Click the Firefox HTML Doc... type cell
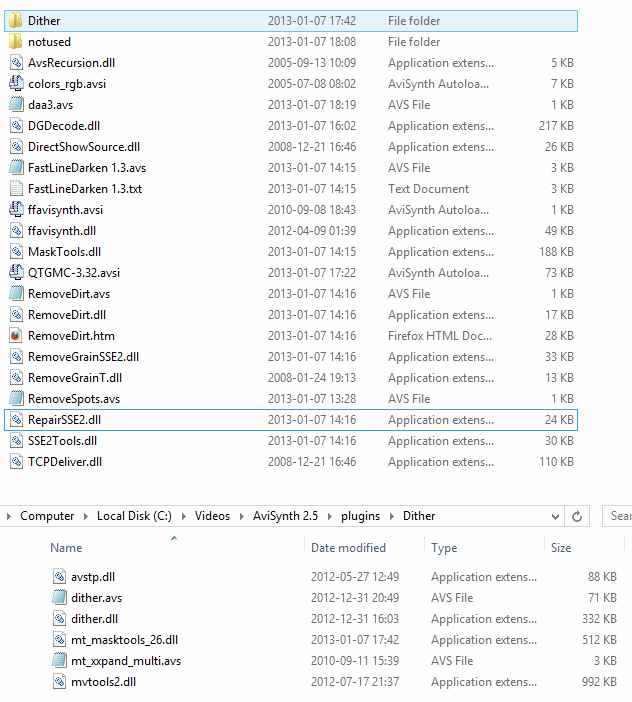This screenshot has width=632, height=702. [440, 336]
